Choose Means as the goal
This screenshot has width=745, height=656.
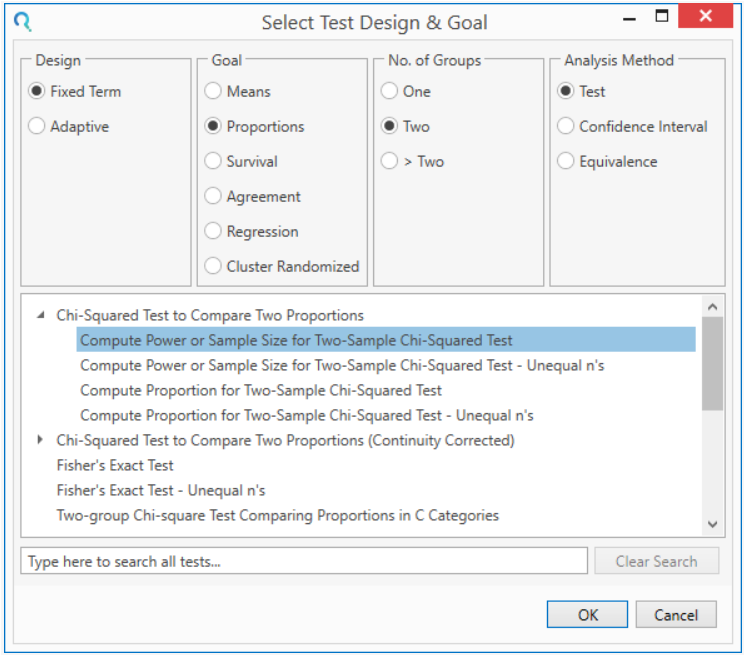point(213,91)
